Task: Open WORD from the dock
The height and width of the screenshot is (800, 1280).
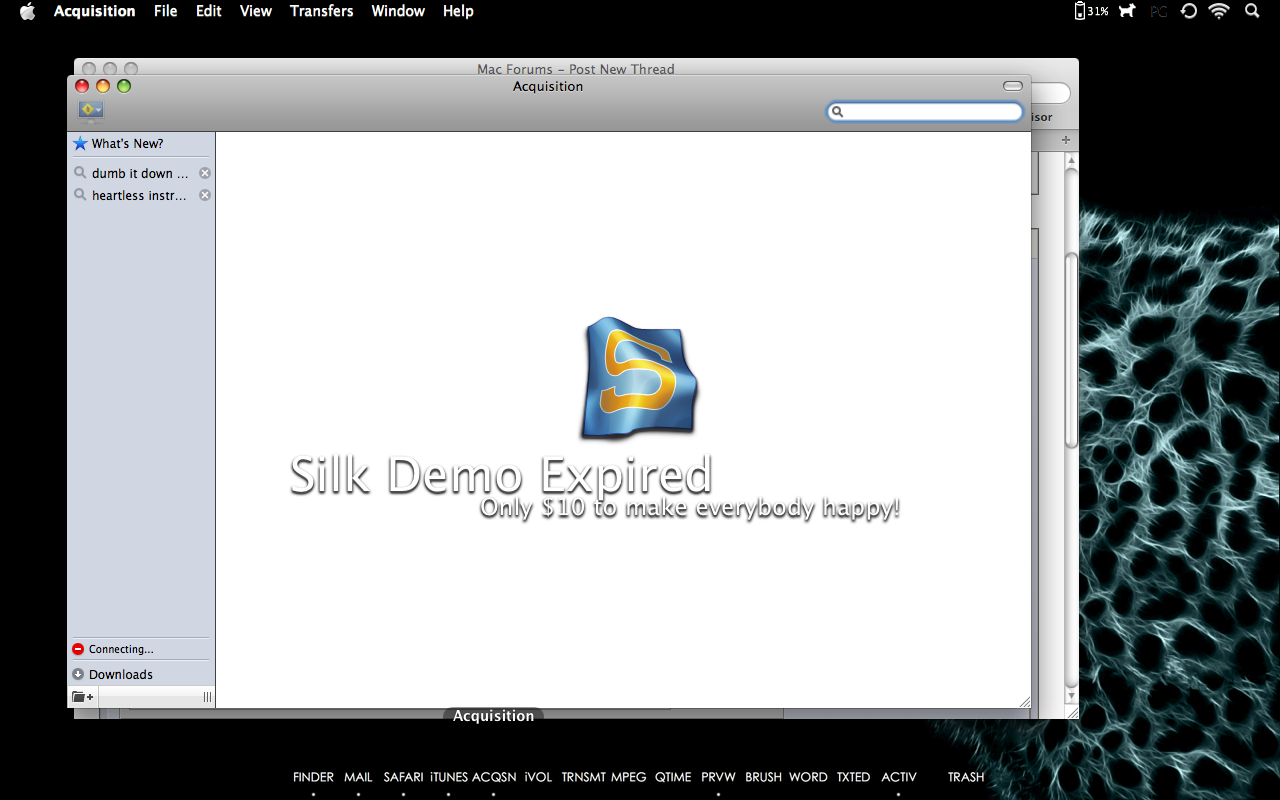Action: point(808,777)
